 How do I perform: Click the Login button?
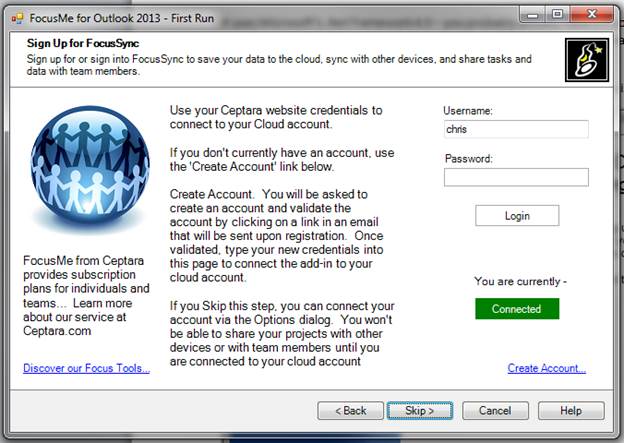coord(517,216)
